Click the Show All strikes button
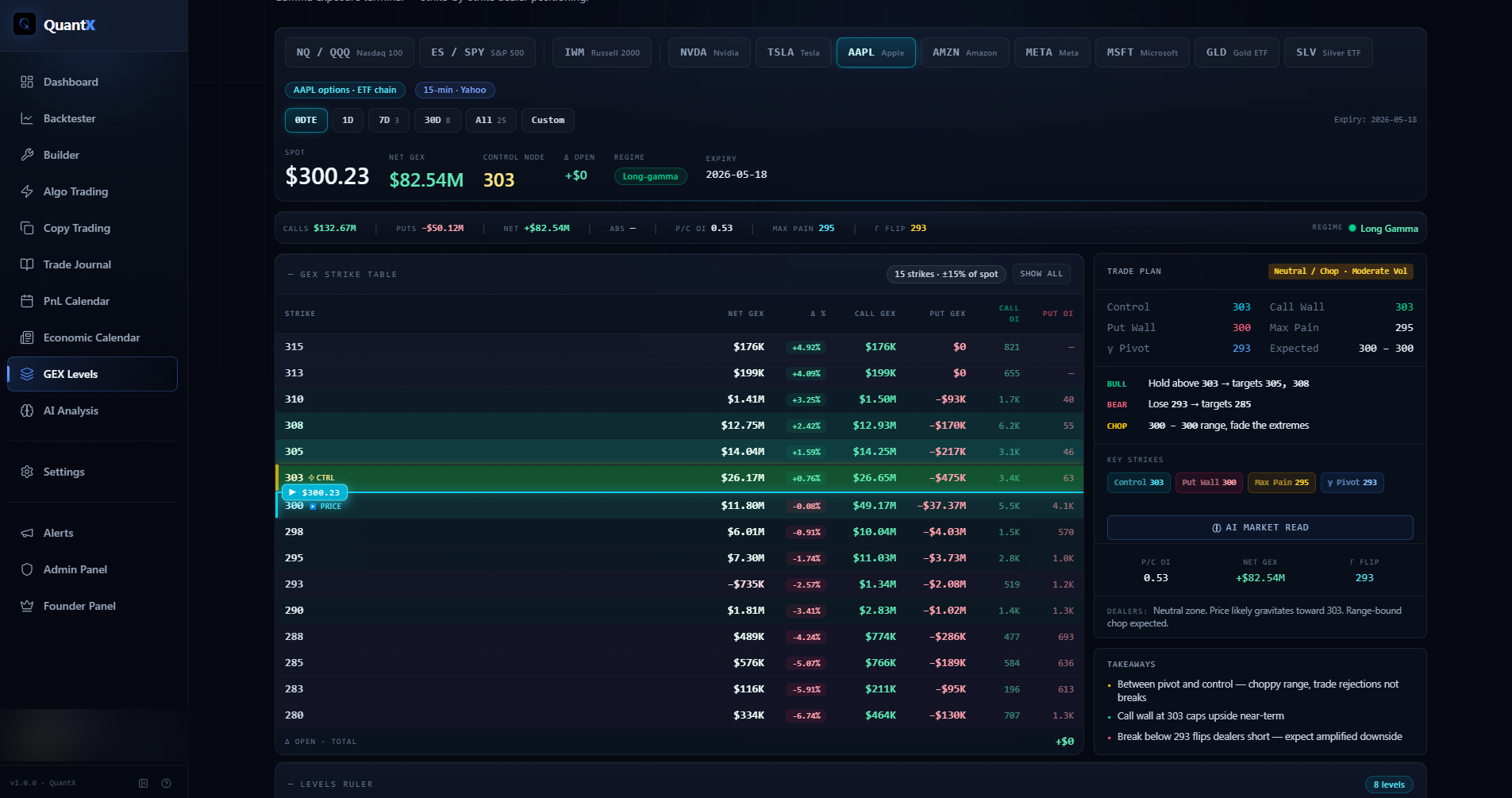Image resolution: width=1512 pixels, height=798 pixels. click(1041, 274)
